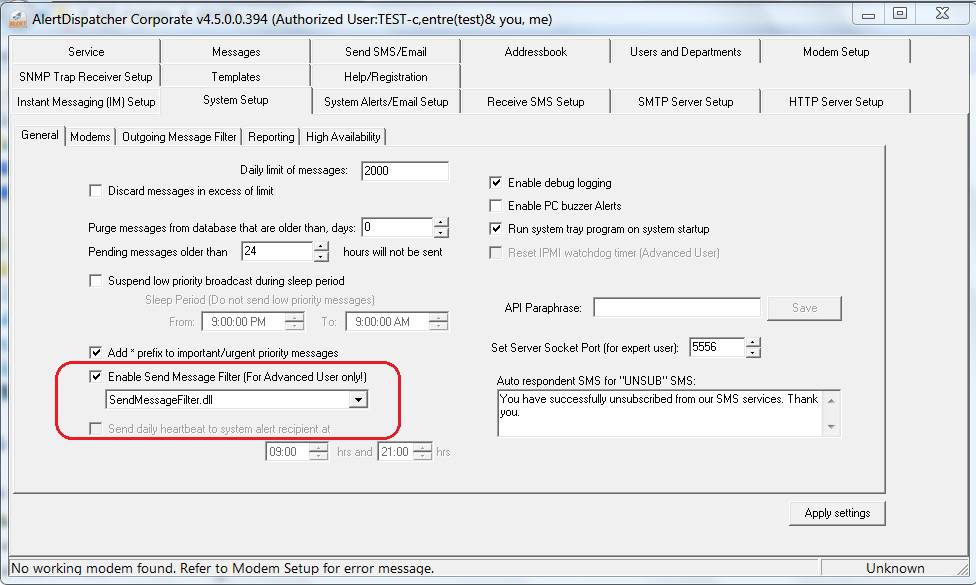The width and height of the screenshot is (976, 585).
Task: Switch to the Templates tab
Action: coord(236,77)
